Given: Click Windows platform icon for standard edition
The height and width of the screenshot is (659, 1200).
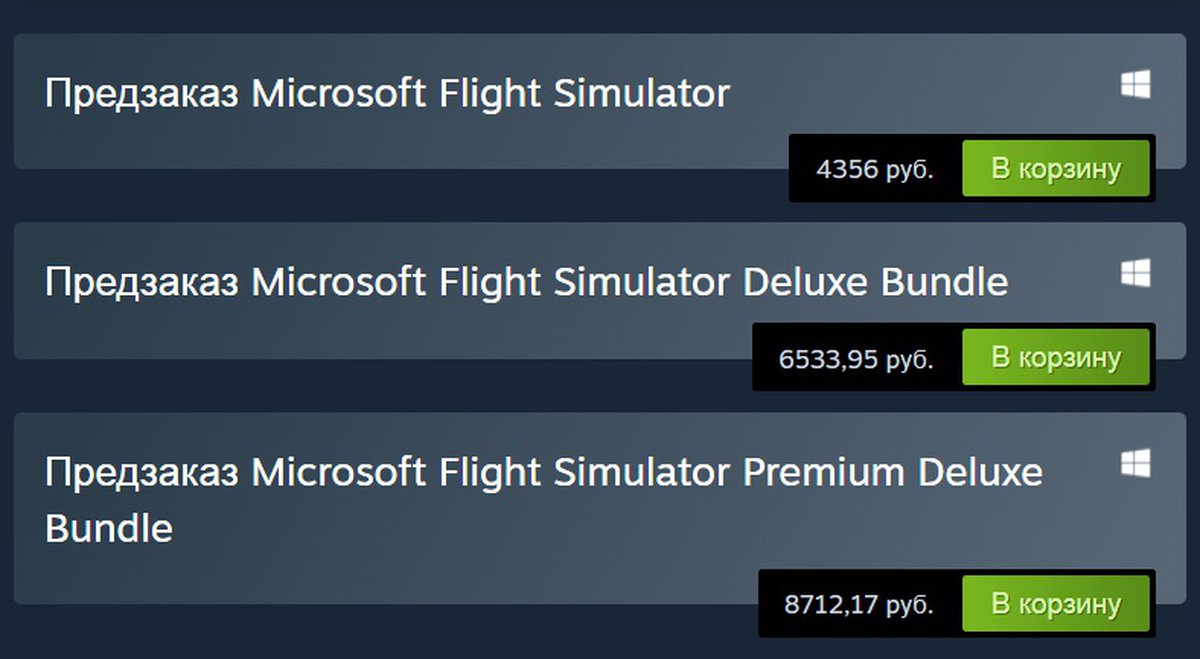Looking at the screenshot, I should (x=1135, y=84).
